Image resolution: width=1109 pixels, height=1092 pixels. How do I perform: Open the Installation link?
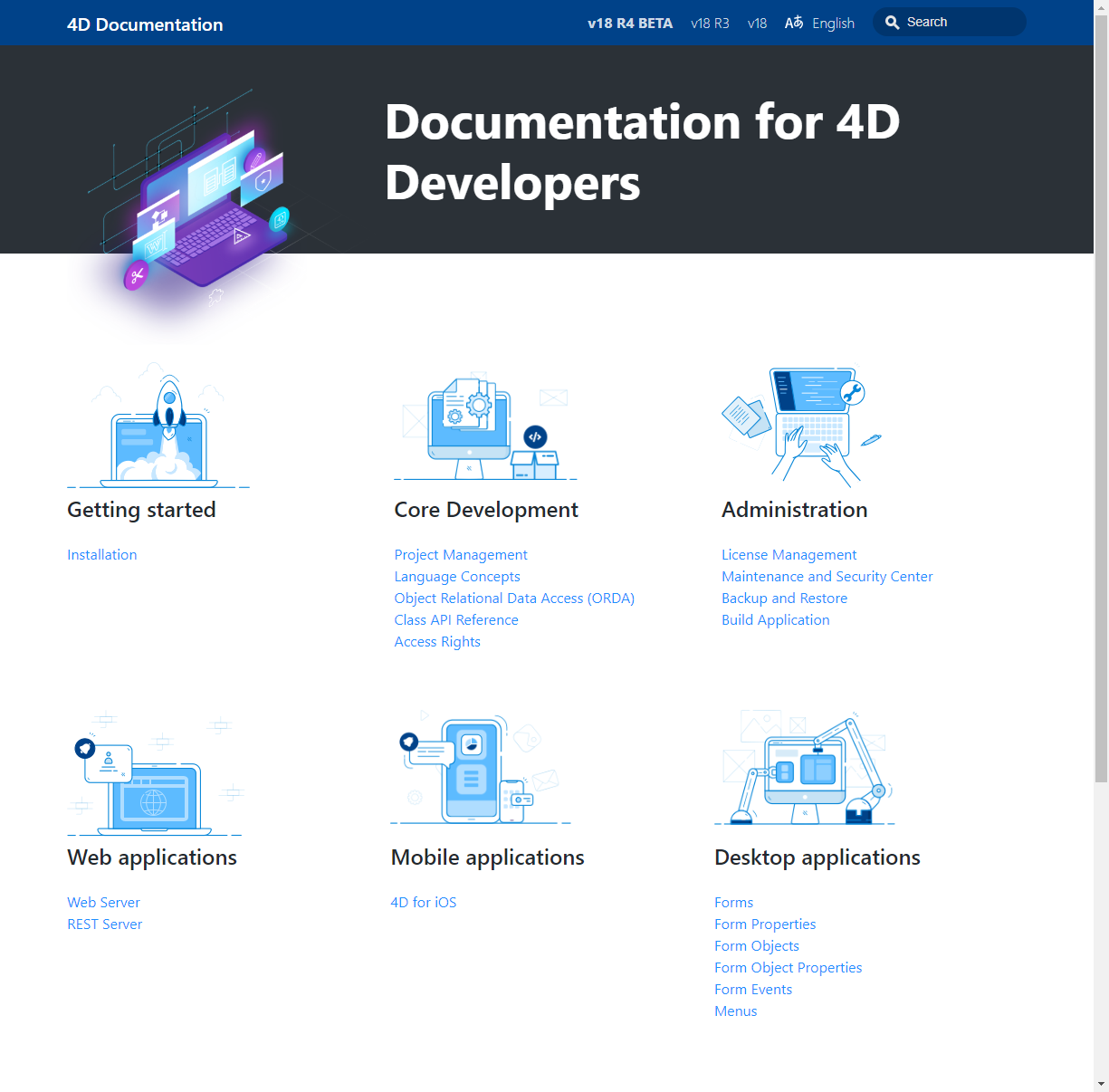coord(102,555)
